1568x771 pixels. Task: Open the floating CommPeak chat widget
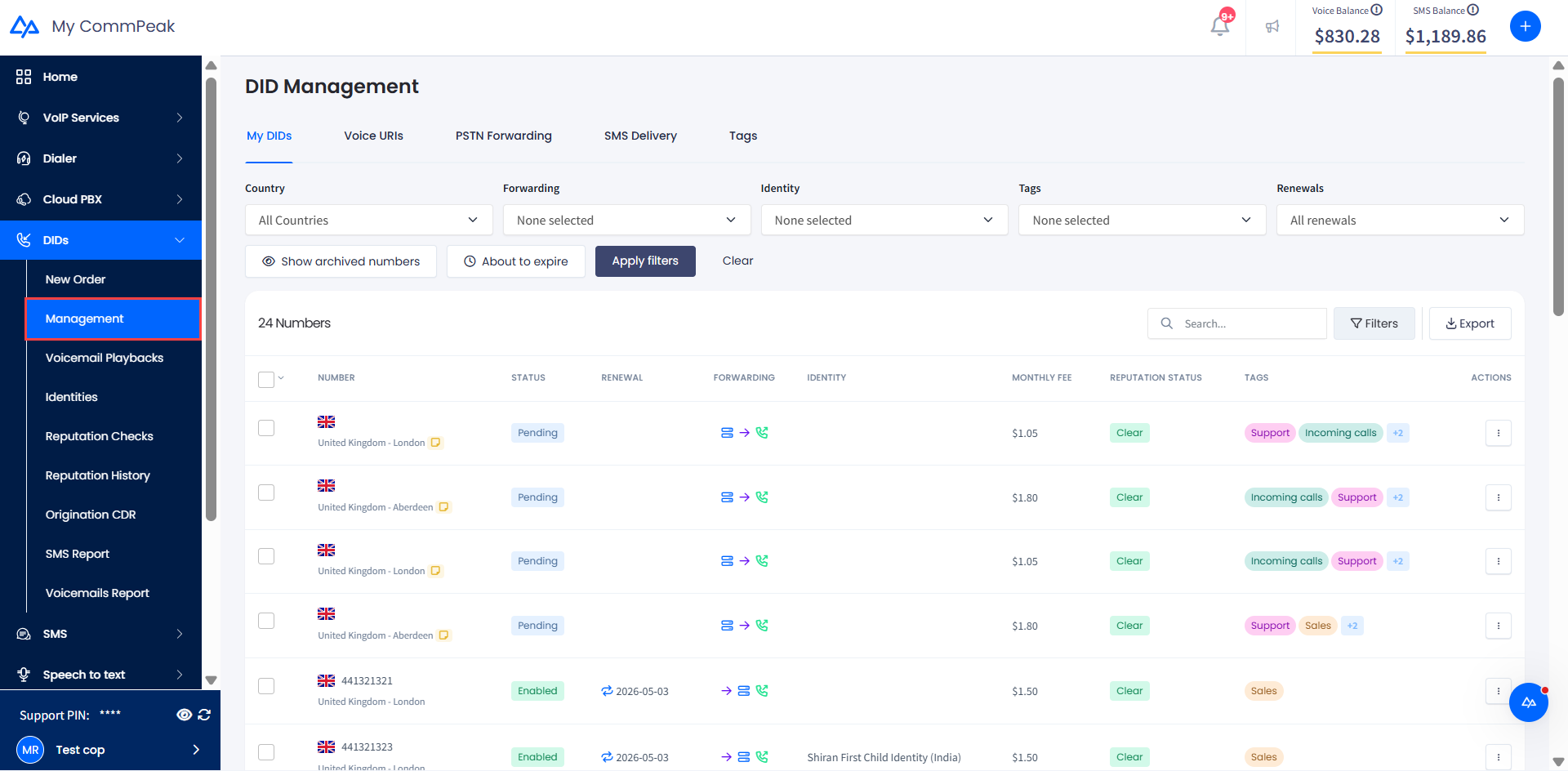pyautogui.click(x=1528, y=702)
